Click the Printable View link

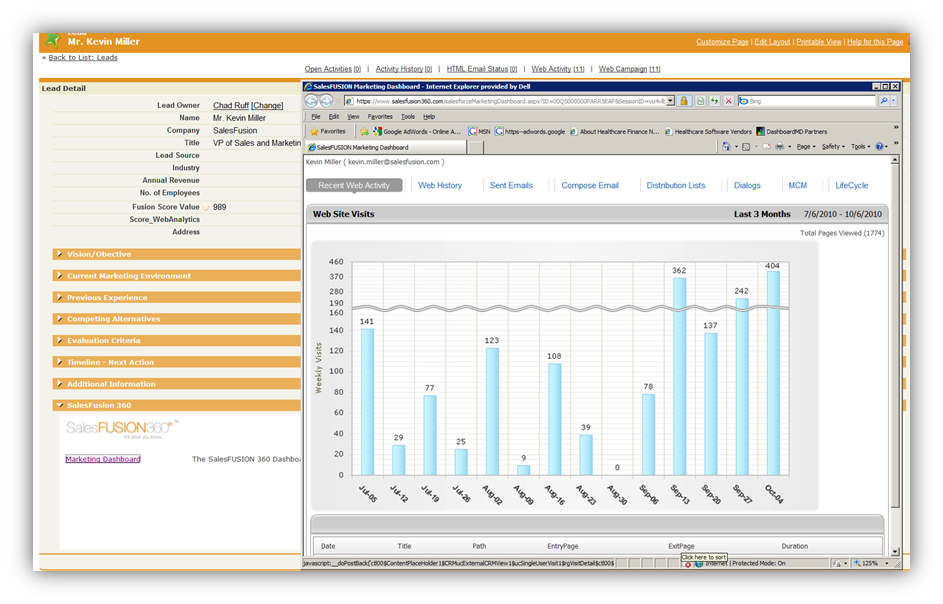click(819, 42)
